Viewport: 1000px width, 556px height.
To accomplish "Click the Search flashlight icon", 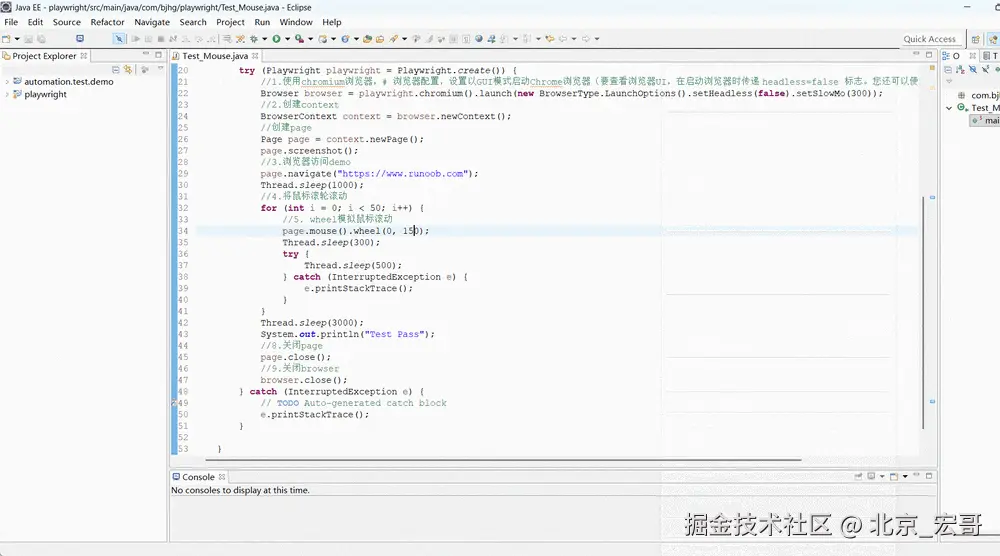I will [393, 39].
